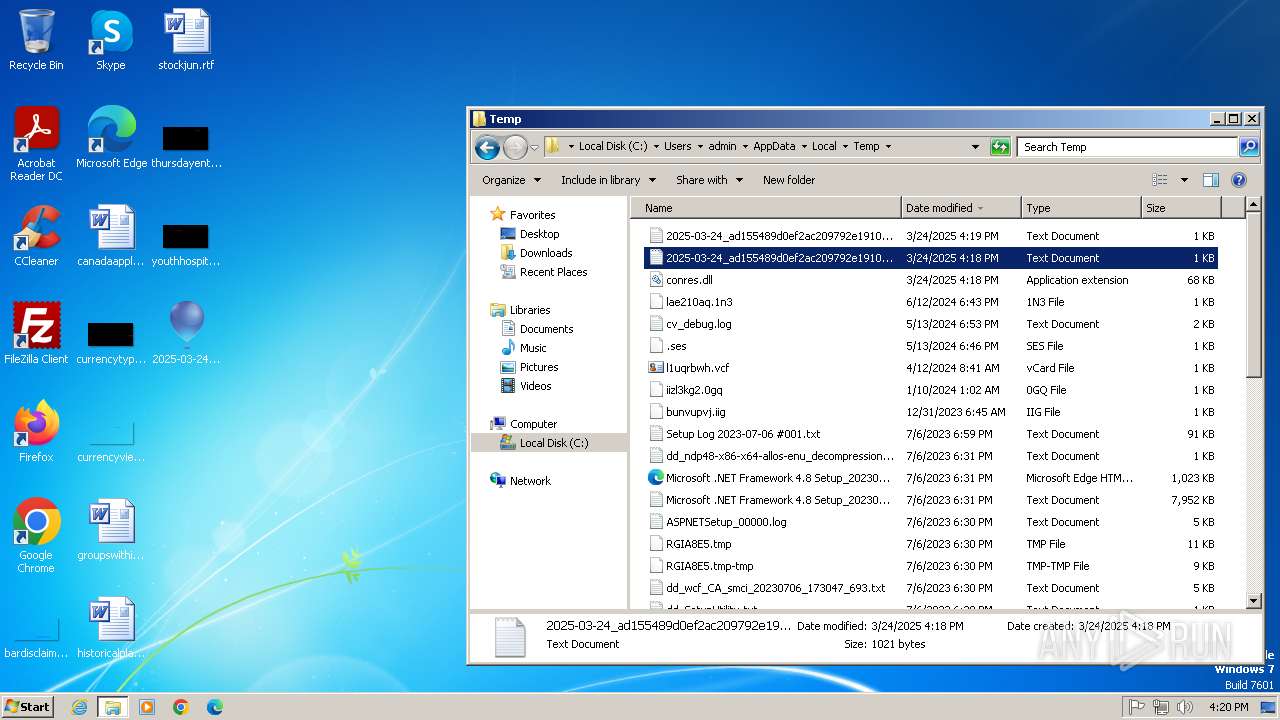This screenshot has width=1280, height=720.
Task: Open the Organize dropdown menu
Action: (x=511, y=180)
